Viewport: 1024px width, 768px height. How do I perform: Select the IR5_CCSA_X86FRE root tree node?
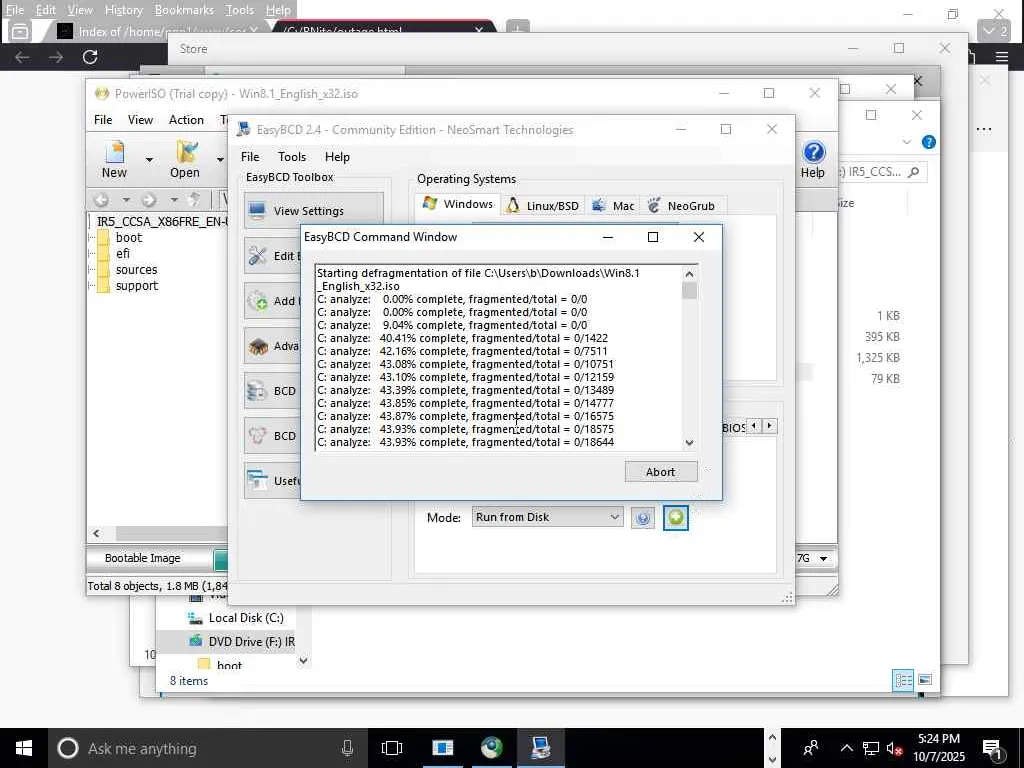pos(161,221)
